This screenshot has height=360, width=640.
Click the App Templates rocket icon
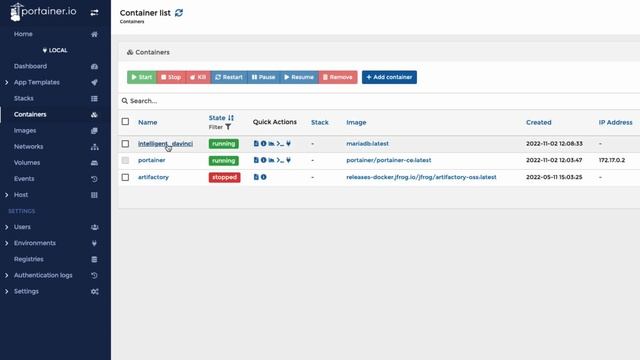point(94,82)
